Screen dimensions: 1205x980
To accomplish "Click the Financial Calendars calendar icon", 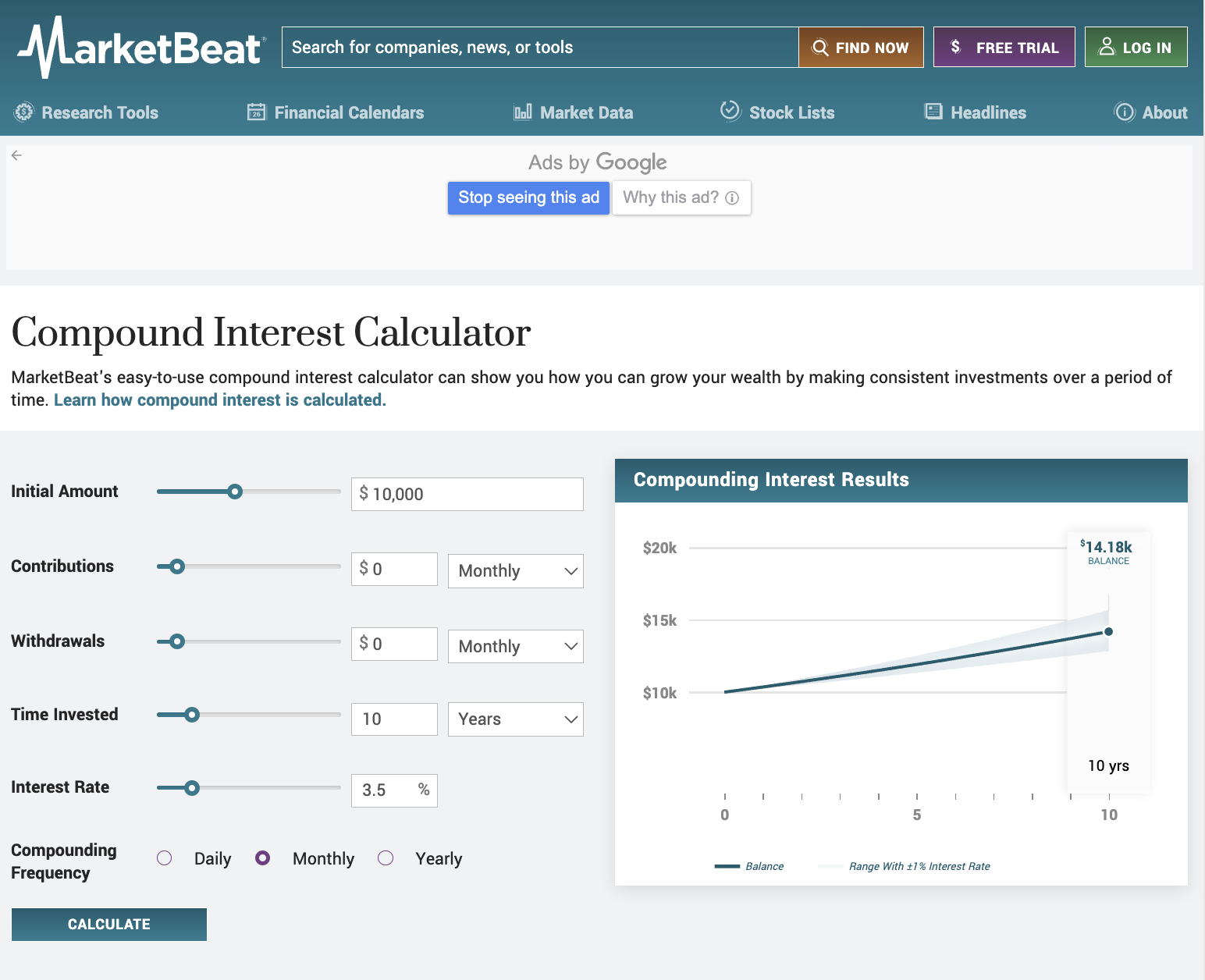I will [257, 112].
